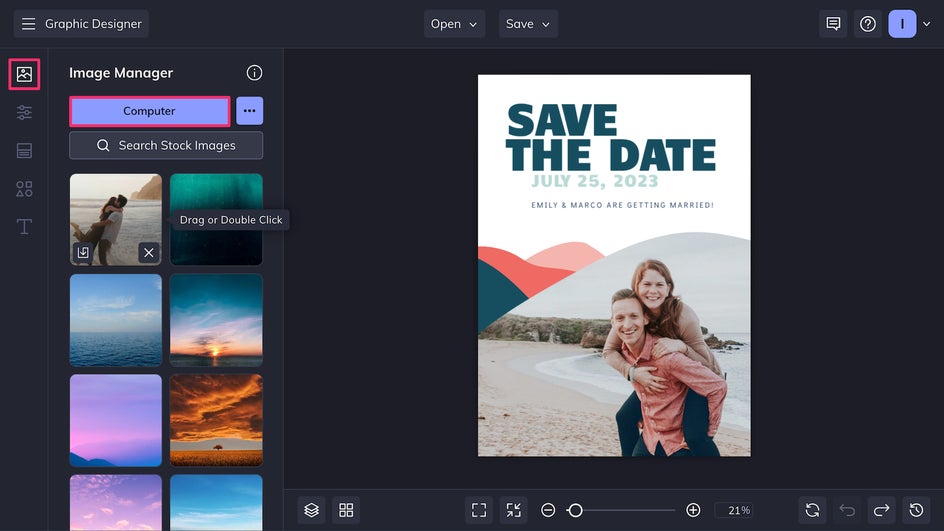The height and width of the screenshot is (531, 944).
Task: Select the SAVE THE DATE headline text
Action: pyautogui.click(x=610, y=138)
